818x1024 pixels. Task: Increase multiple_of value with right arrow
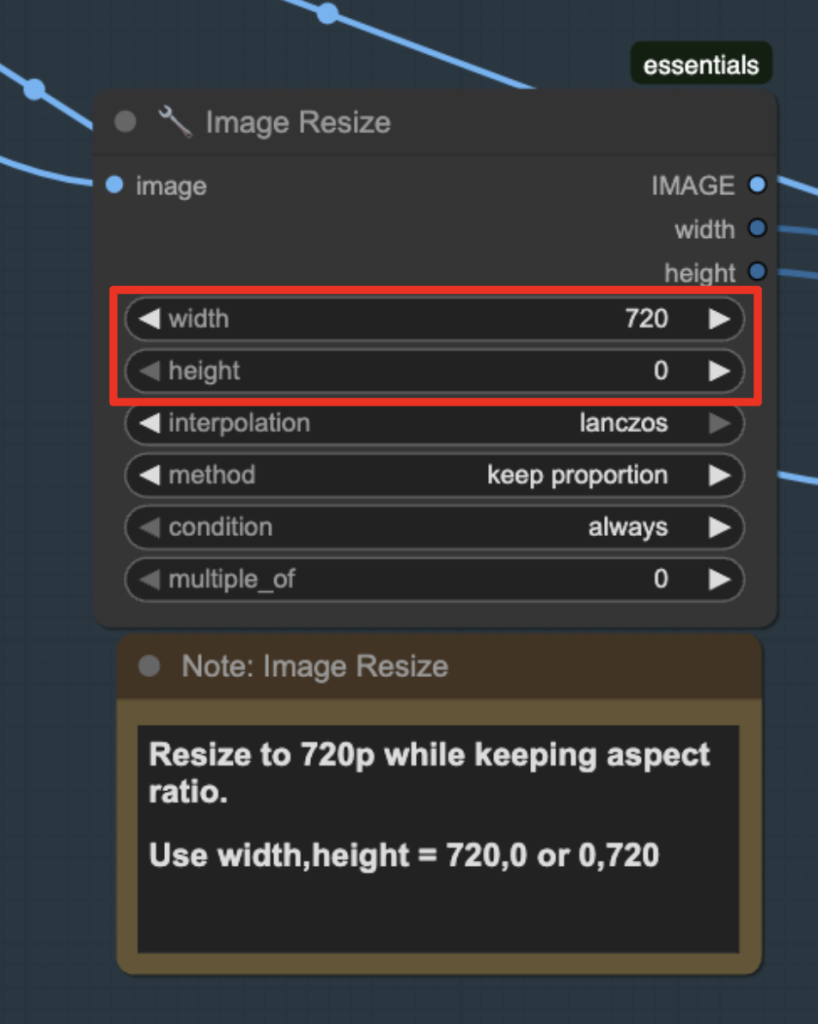pyautogui.click(x=719, y=579)
